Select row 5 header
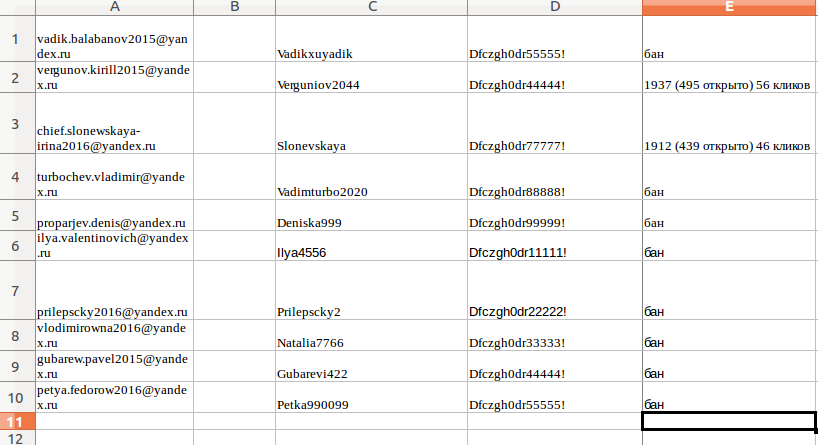Screen dimensions: 818x445 (x=17, y=215)
